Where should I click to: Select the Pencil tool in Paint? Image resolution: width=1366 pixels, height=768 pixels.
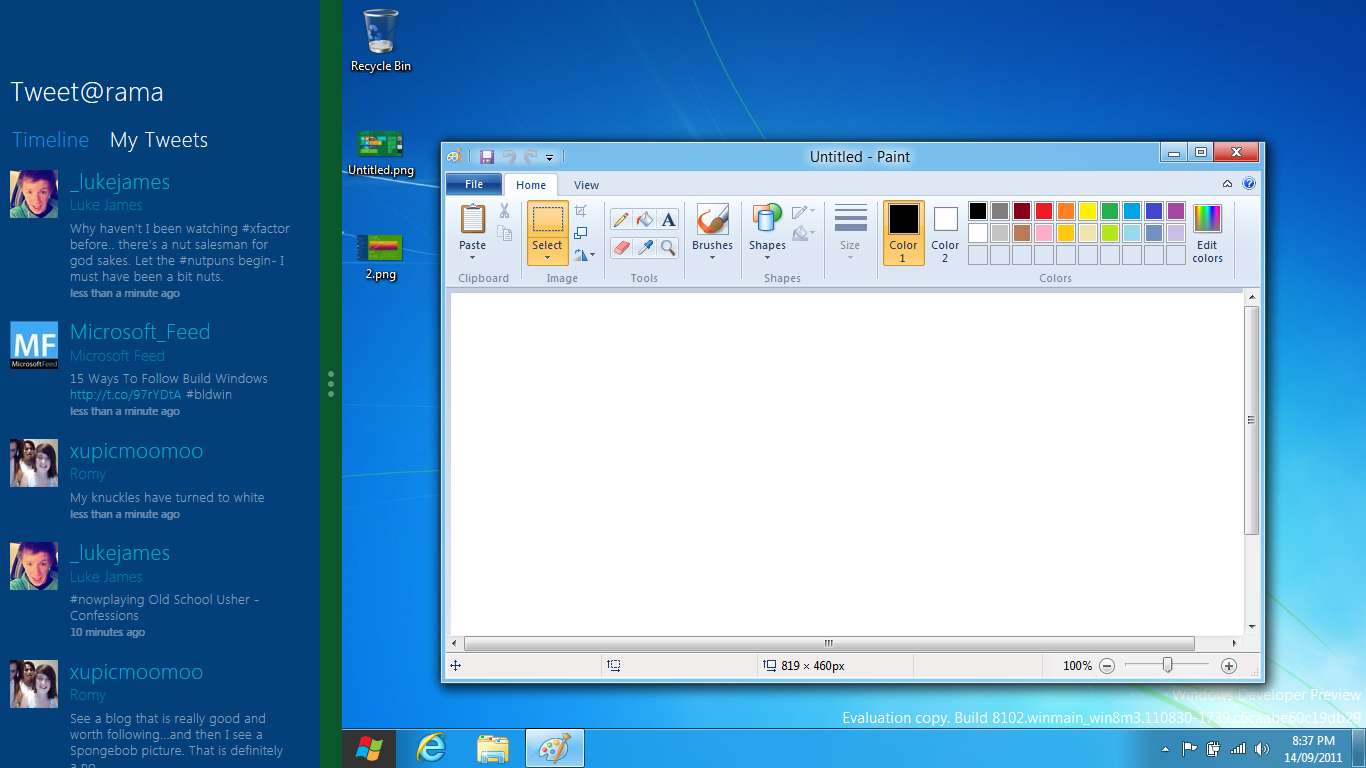click(621, 219)
